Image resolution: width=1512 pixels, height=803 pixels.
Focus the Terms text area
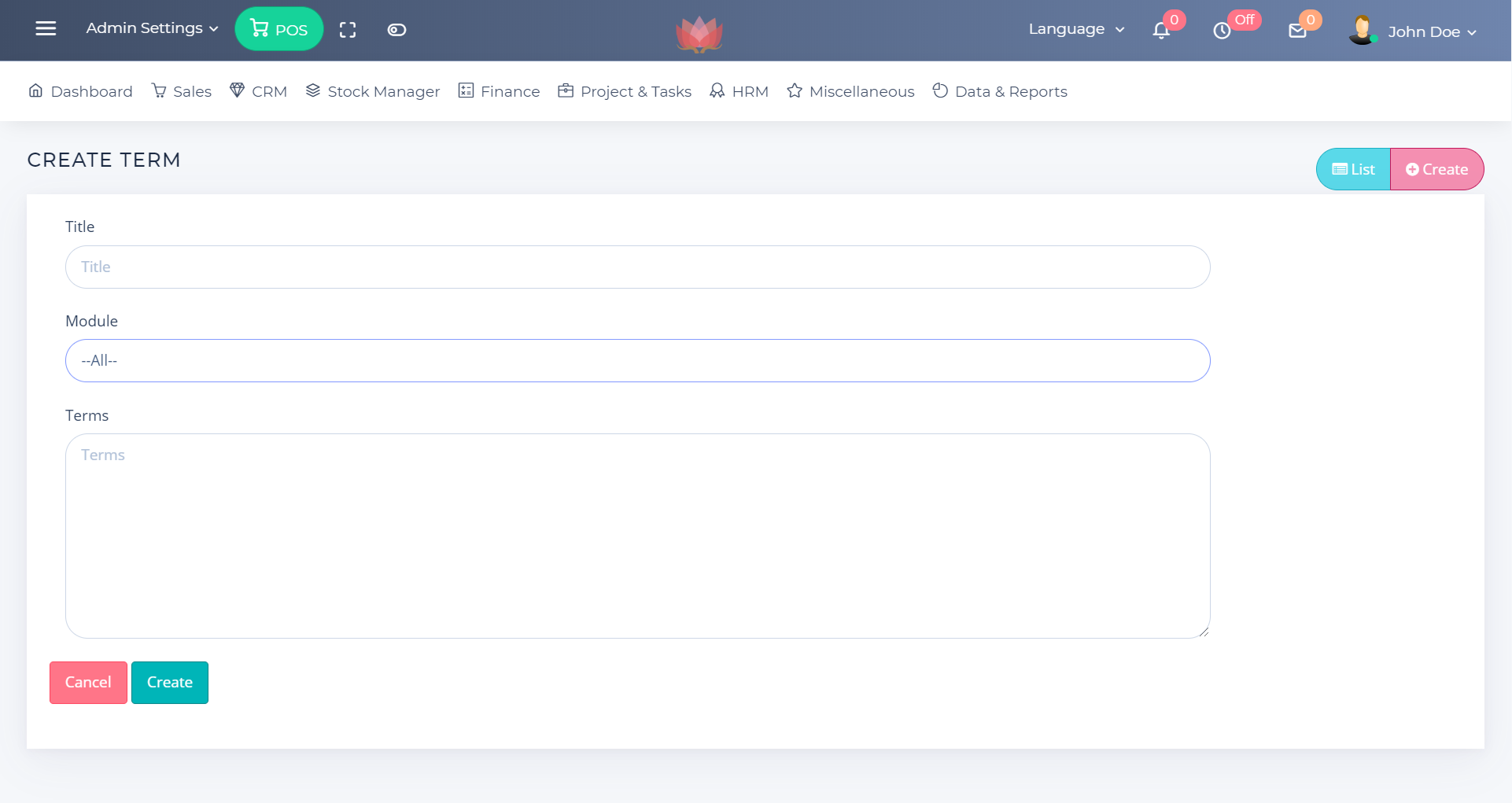(x=637, y=536)
